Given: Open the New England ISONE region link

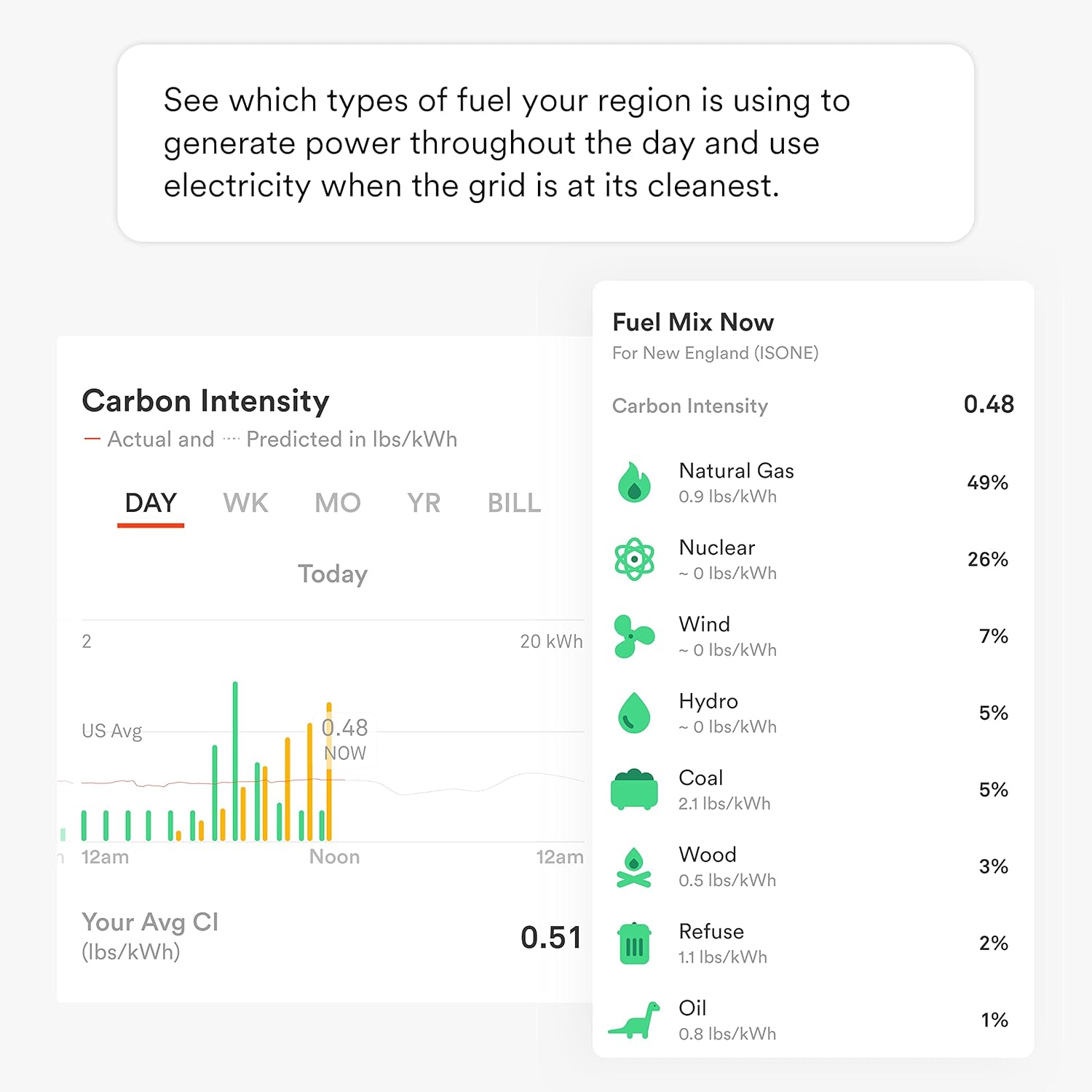Looking at the screenshot, I should coord(716,353).
